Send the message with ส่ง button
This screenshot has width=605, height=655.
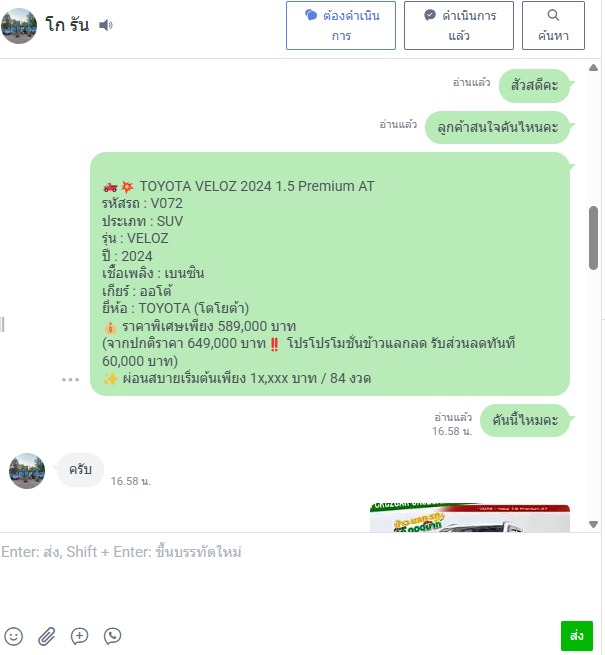click(577, 635)
